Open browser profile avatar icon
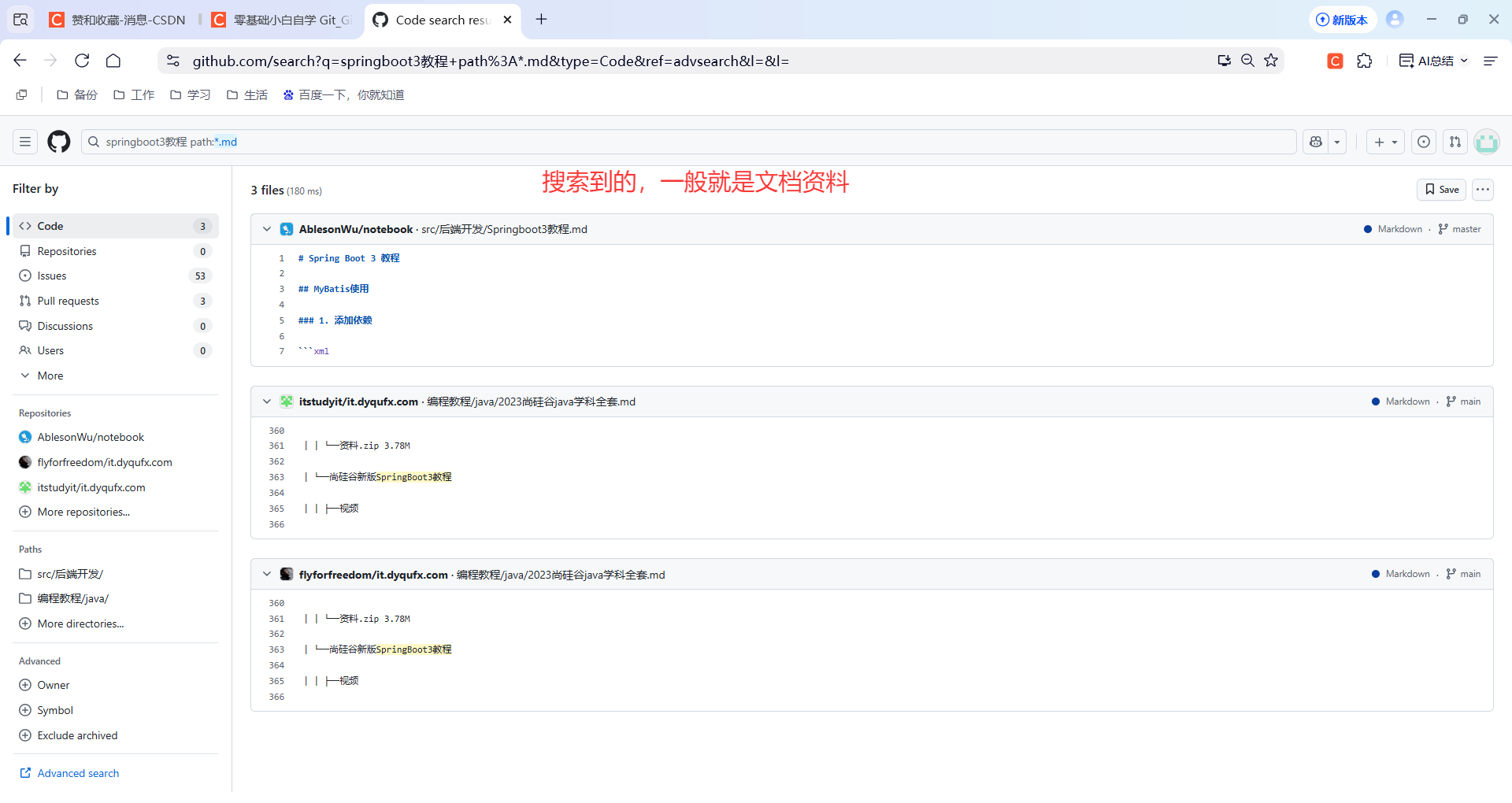The height and width of the screenshot is (803, 1512). tap(1395, 20)
